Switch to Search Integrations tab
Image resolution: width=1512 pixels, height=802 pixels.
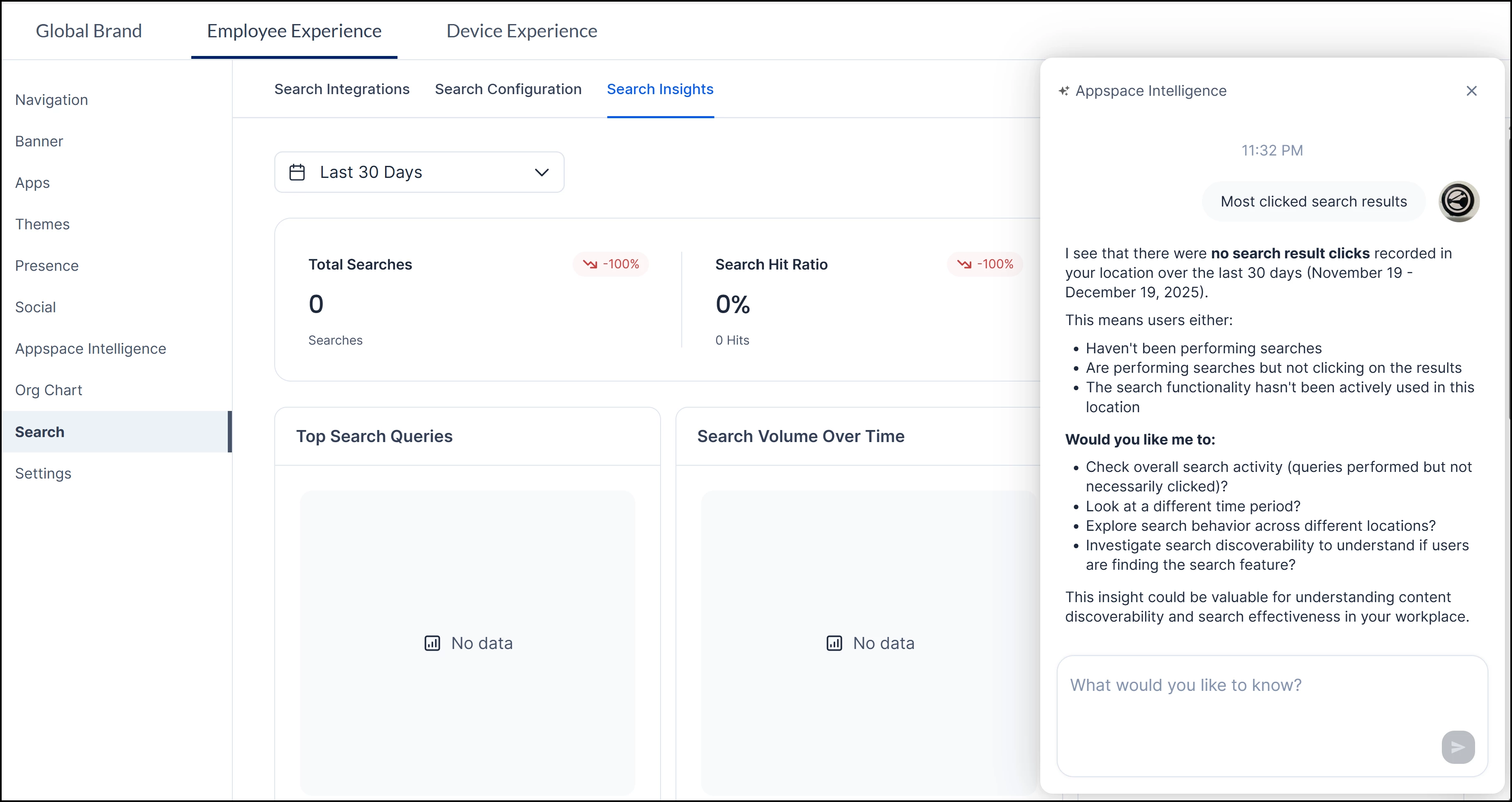click(341, 89)
